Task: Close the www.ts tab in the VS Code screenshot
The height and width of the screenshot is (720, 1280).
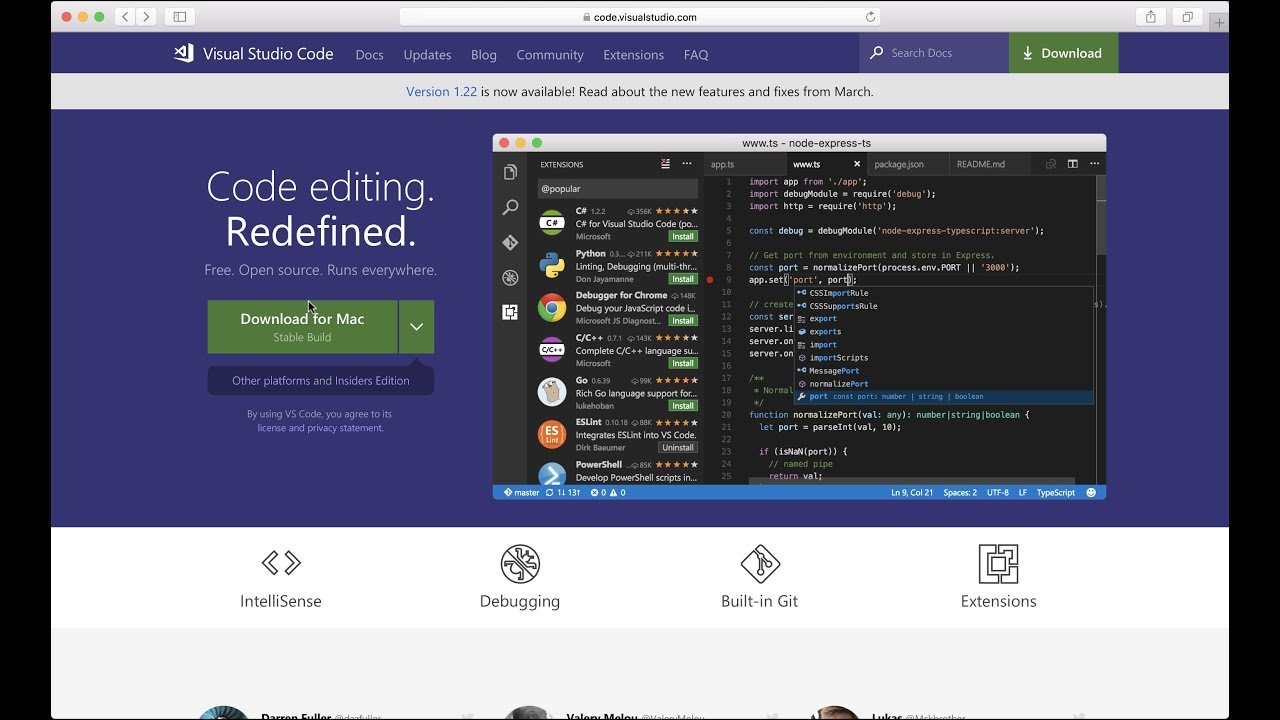Action: click(x=857, y=164)
